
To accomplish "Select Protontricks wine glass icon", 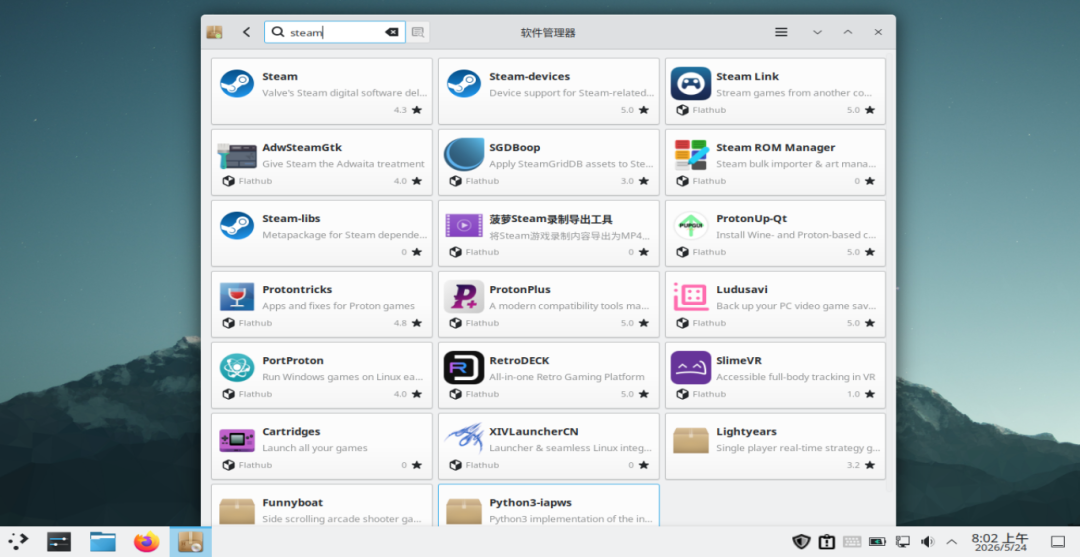I will click(x=236, y=297).
